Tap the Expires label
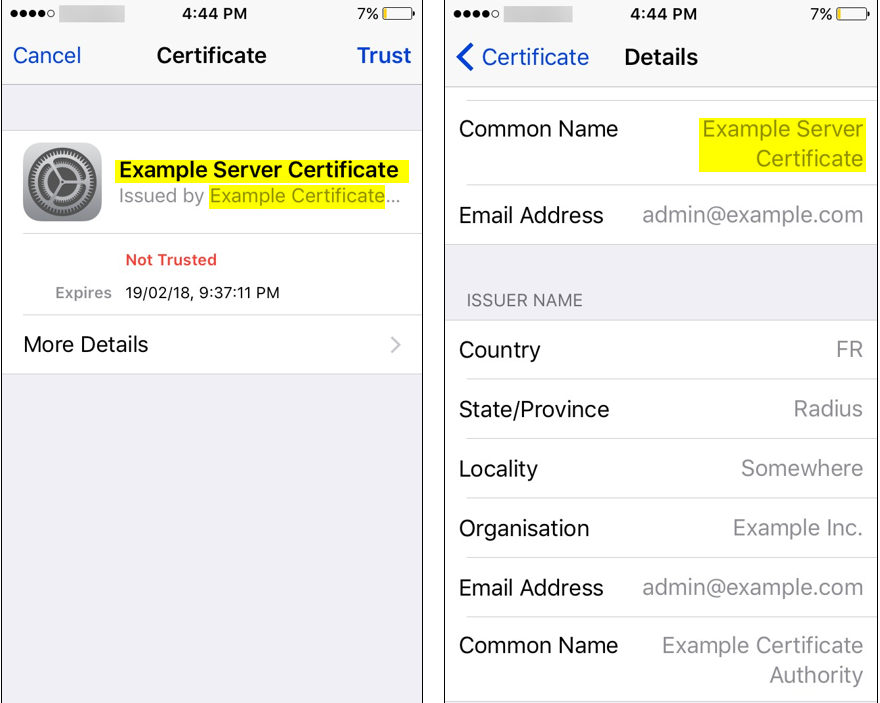This screenshot has width=880, height=703. click(83, 293)
